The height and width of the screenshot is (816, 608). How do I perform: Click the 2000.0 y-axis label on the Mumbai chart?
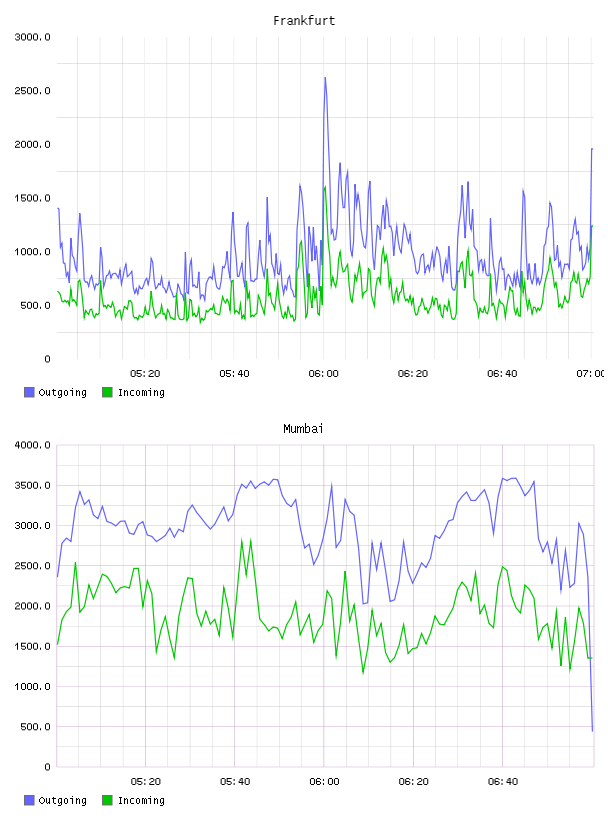pos(32,606)
